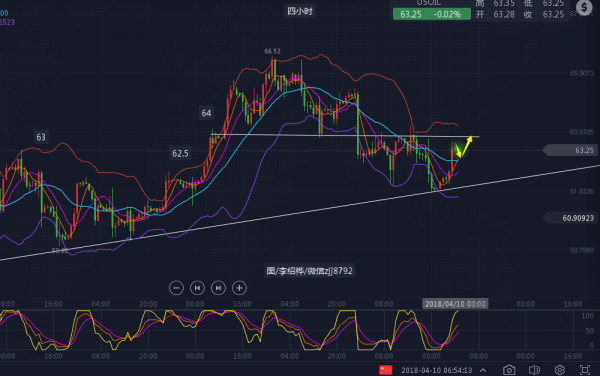Click the 61.8336 axis value
Image resolution: width=600 pixels, height=376 pixels.
[582, 191]
